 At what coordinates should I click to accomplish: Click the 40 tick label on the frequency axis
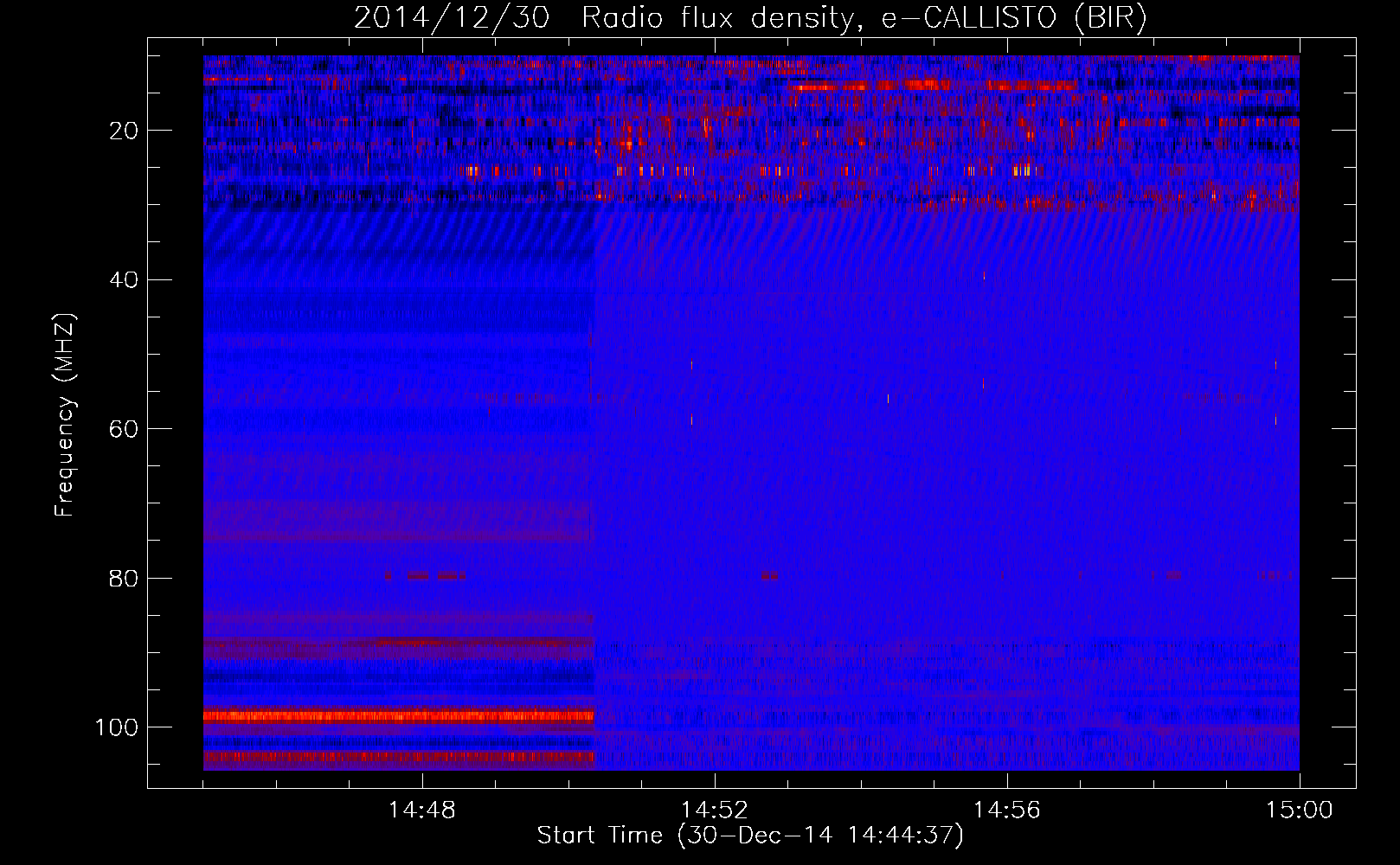point(124,280)
